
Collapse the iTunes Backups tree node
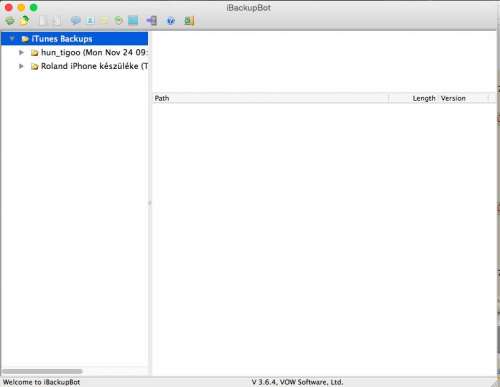pos(12,39)
